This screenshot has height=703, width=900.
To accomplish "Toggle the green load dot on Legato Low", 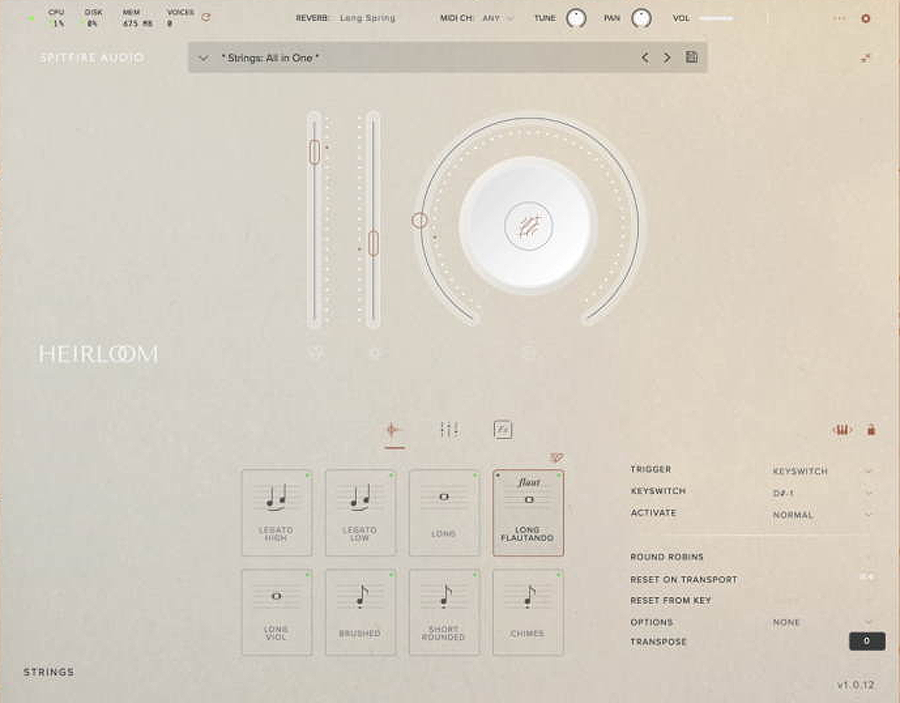I will 391,475.
